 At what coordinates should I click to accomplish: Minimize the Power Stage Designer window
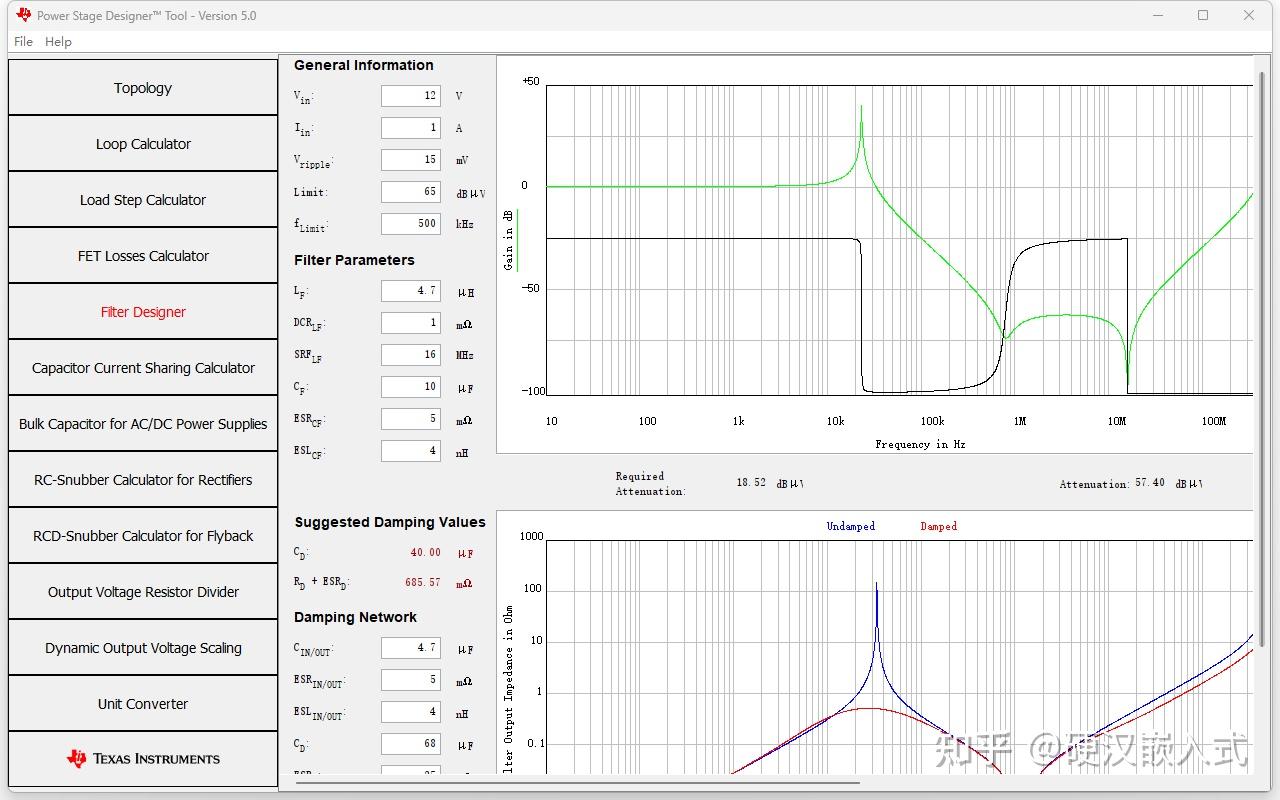(x=1158, y=15)
